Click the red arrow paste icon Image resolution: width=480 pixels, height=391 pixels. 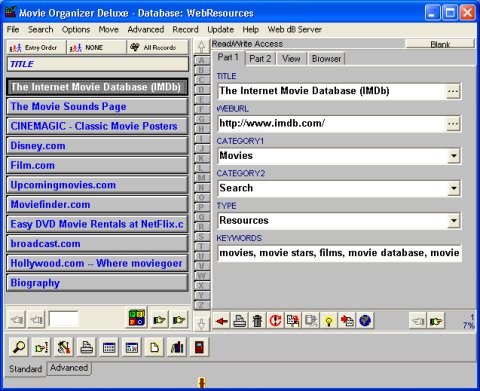coord(347,321)
